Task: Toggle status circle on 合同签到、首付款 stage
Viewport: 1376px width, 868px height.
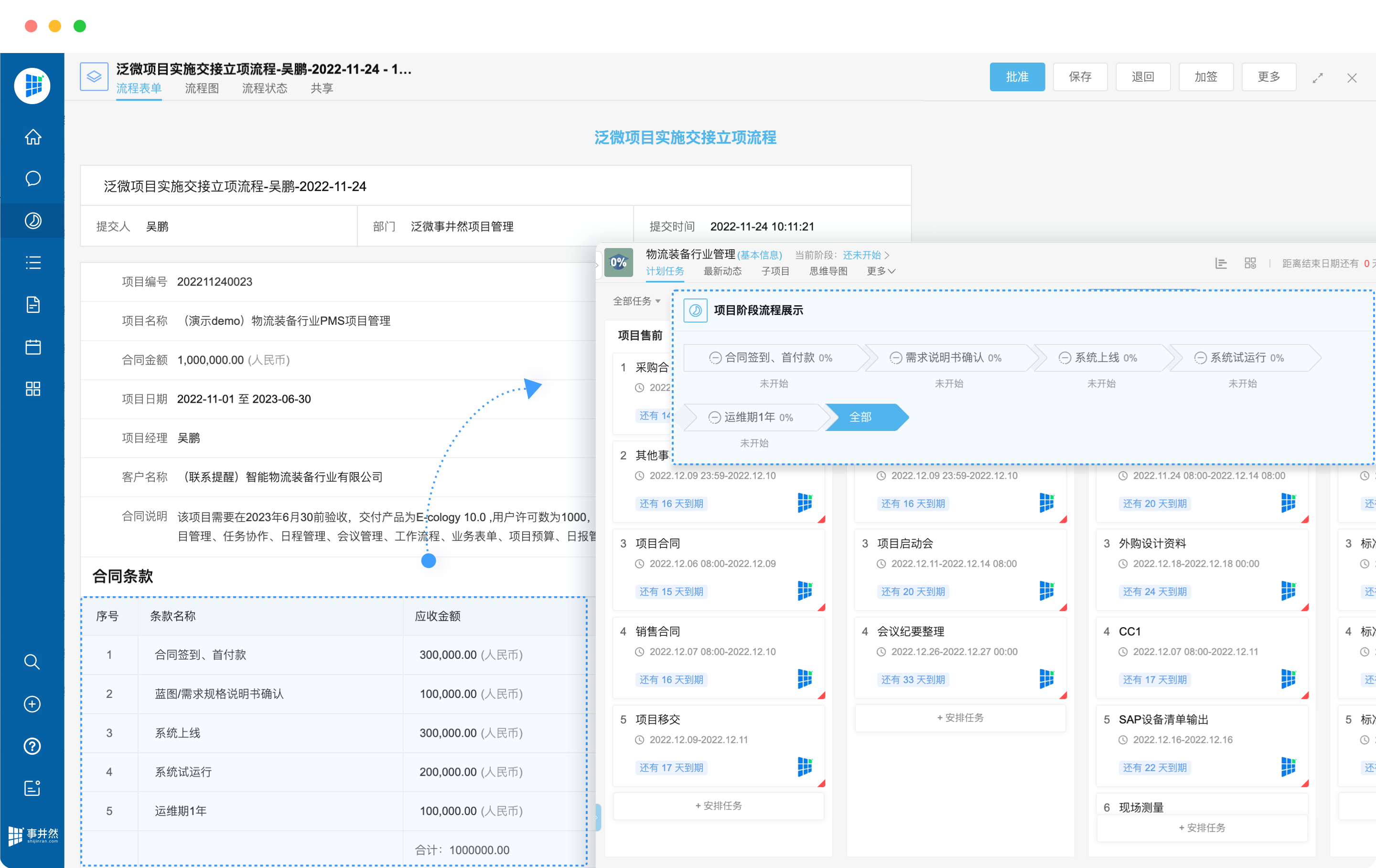Action: tap(714, 358)
